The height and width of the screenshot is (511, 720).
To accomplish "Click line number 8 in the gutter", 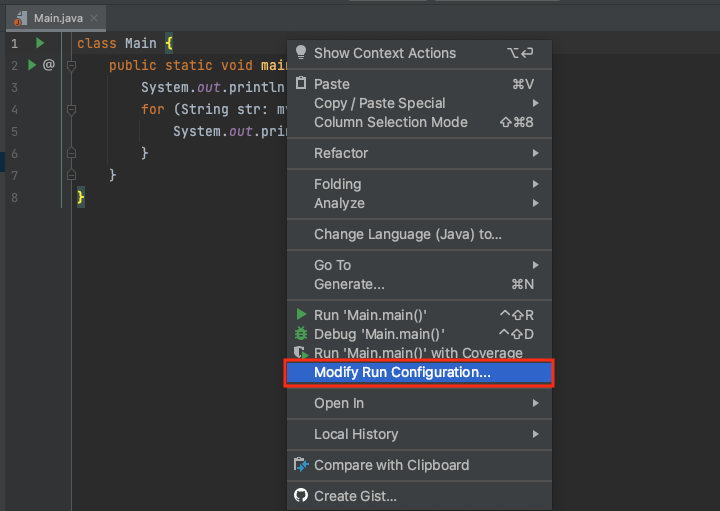I will pos(15,197).
